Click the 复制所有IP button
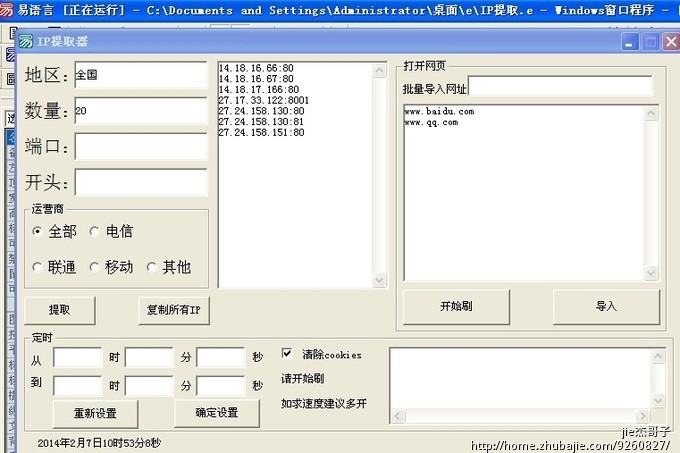Image resolution: width=680 pixels, height=453 pixels. [173, 310]
